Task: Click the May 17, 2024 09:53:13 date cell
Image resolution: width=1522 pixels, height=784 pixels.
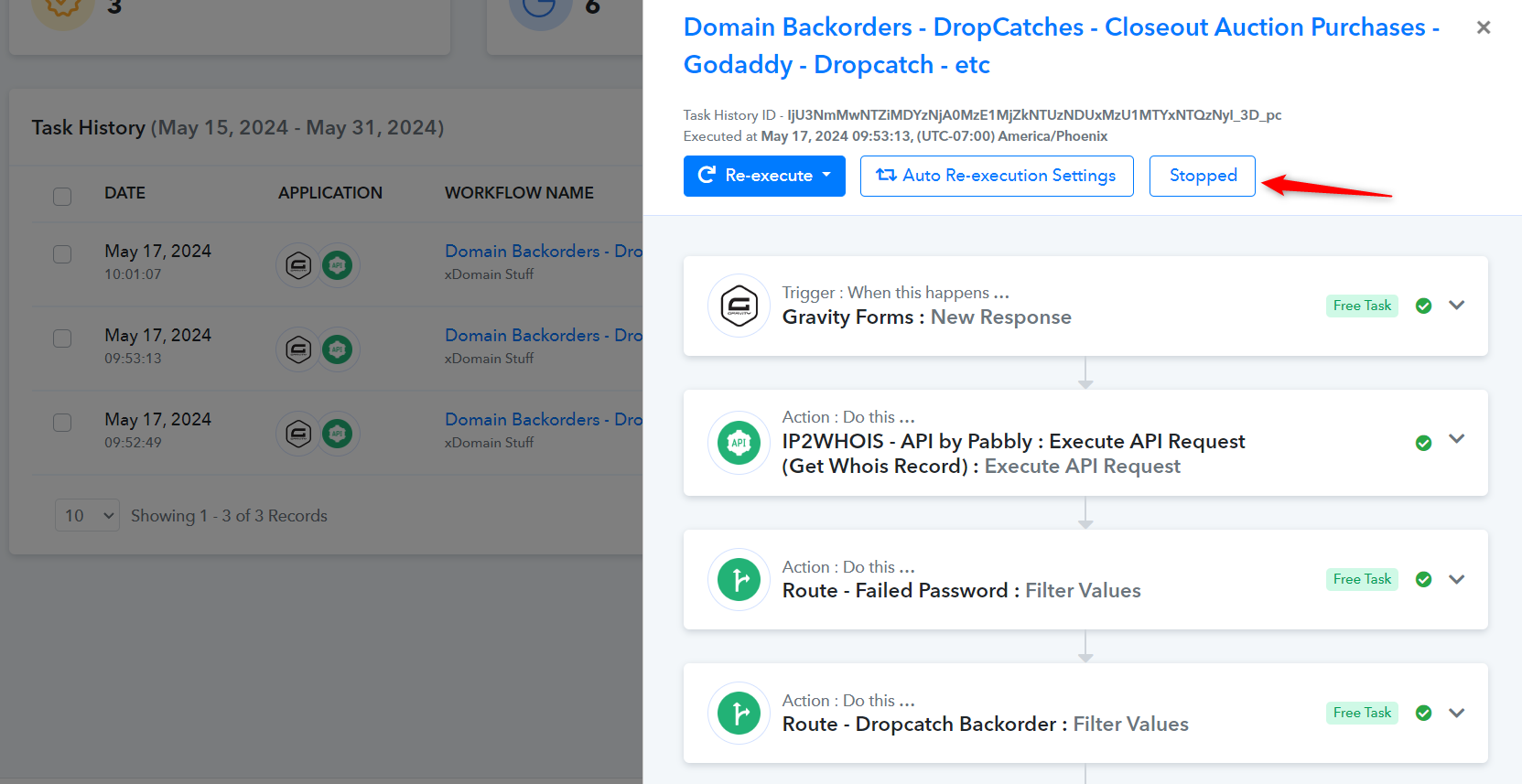Action: point(157,345)
